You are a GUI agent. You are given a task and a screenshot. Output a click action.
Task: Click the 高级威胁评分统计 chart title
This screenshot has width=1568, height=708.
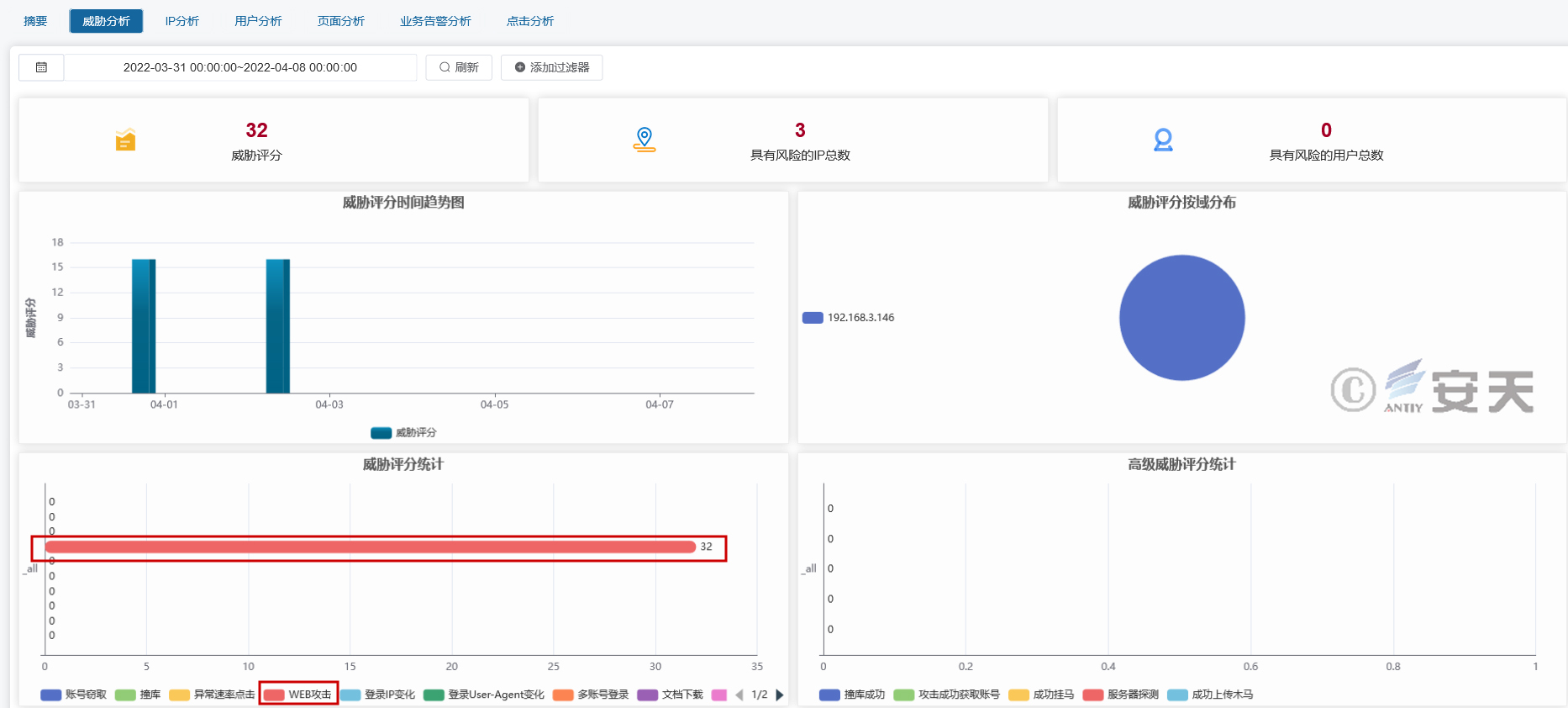[1181, 464]
